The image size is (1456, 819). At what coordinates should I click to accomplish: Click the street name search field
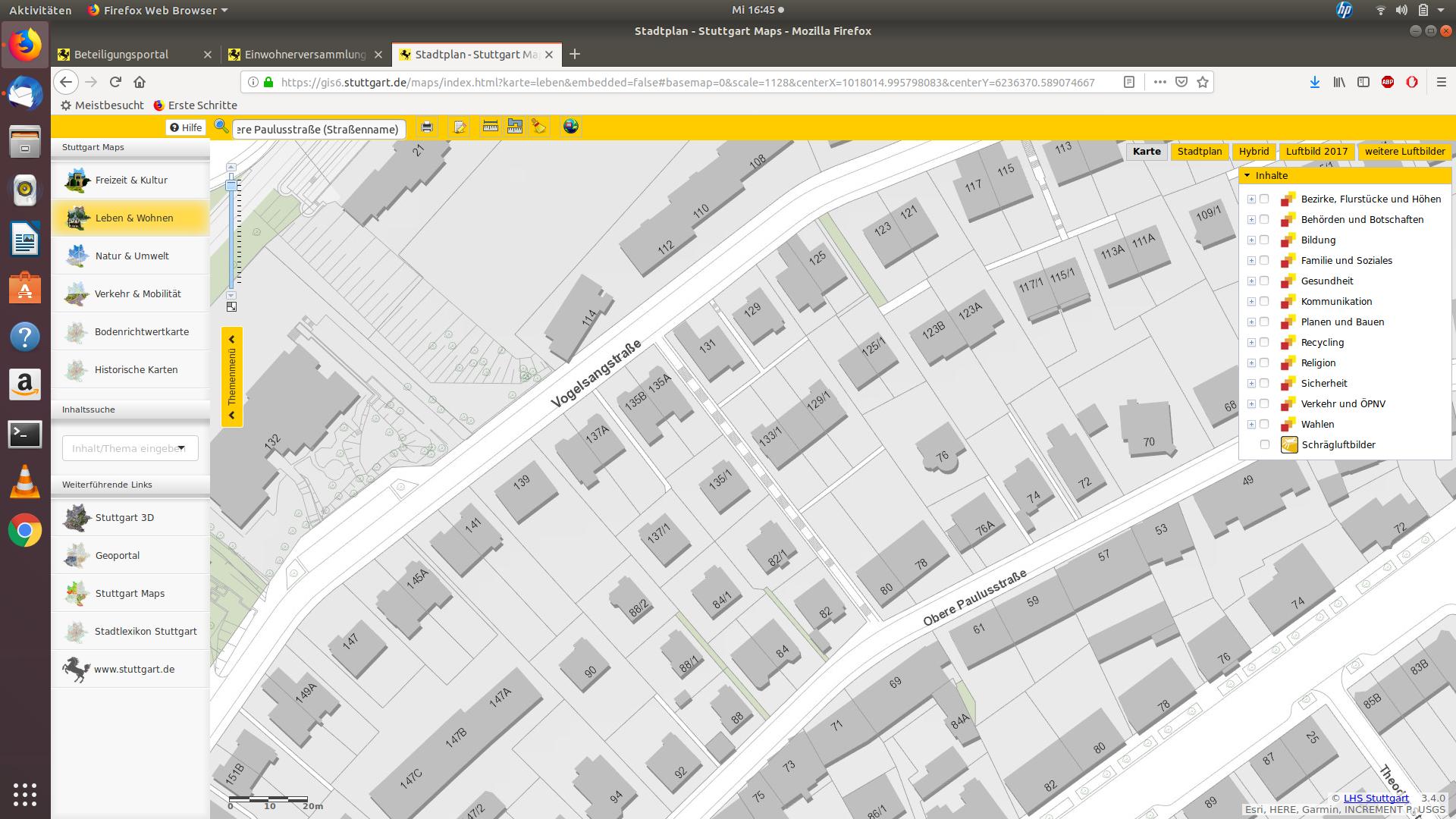(318, 129)
